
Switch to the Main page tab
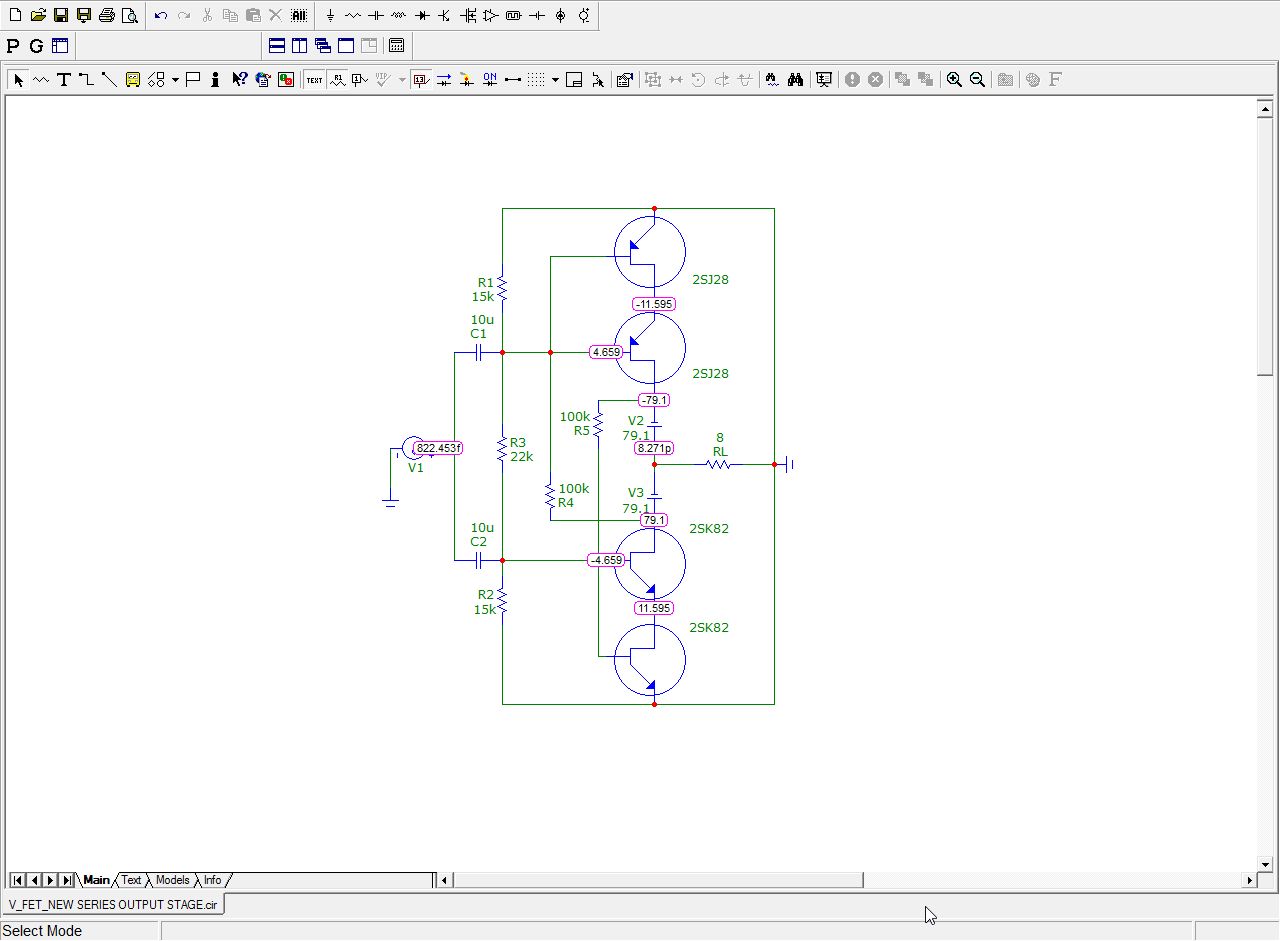click(96, 880)
